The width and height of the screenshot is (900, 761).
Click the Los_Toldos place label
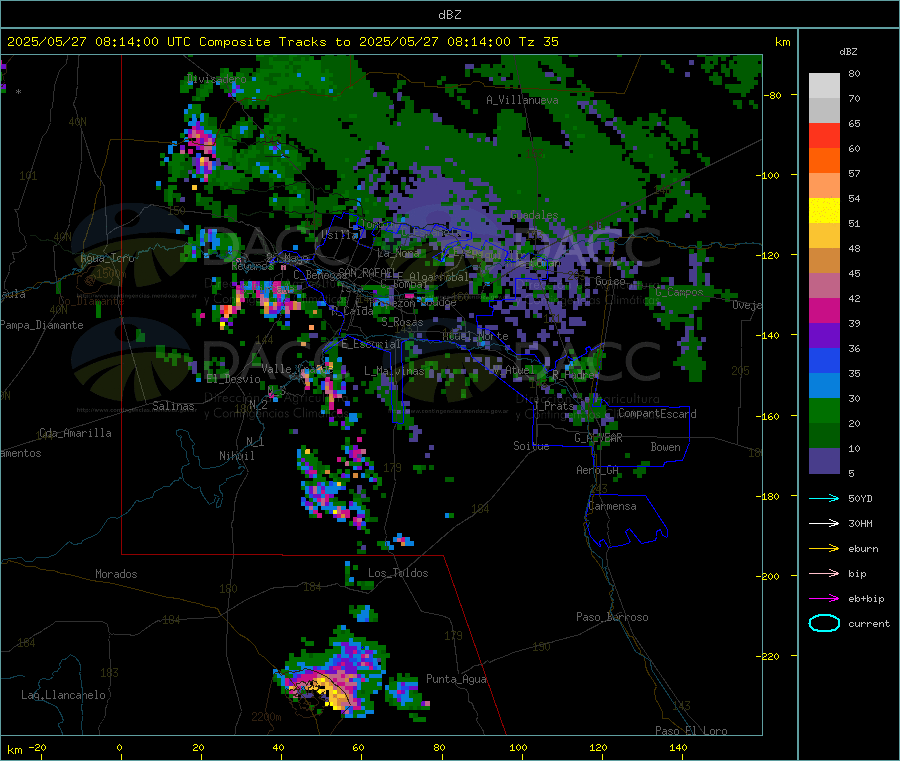point(398,573)
